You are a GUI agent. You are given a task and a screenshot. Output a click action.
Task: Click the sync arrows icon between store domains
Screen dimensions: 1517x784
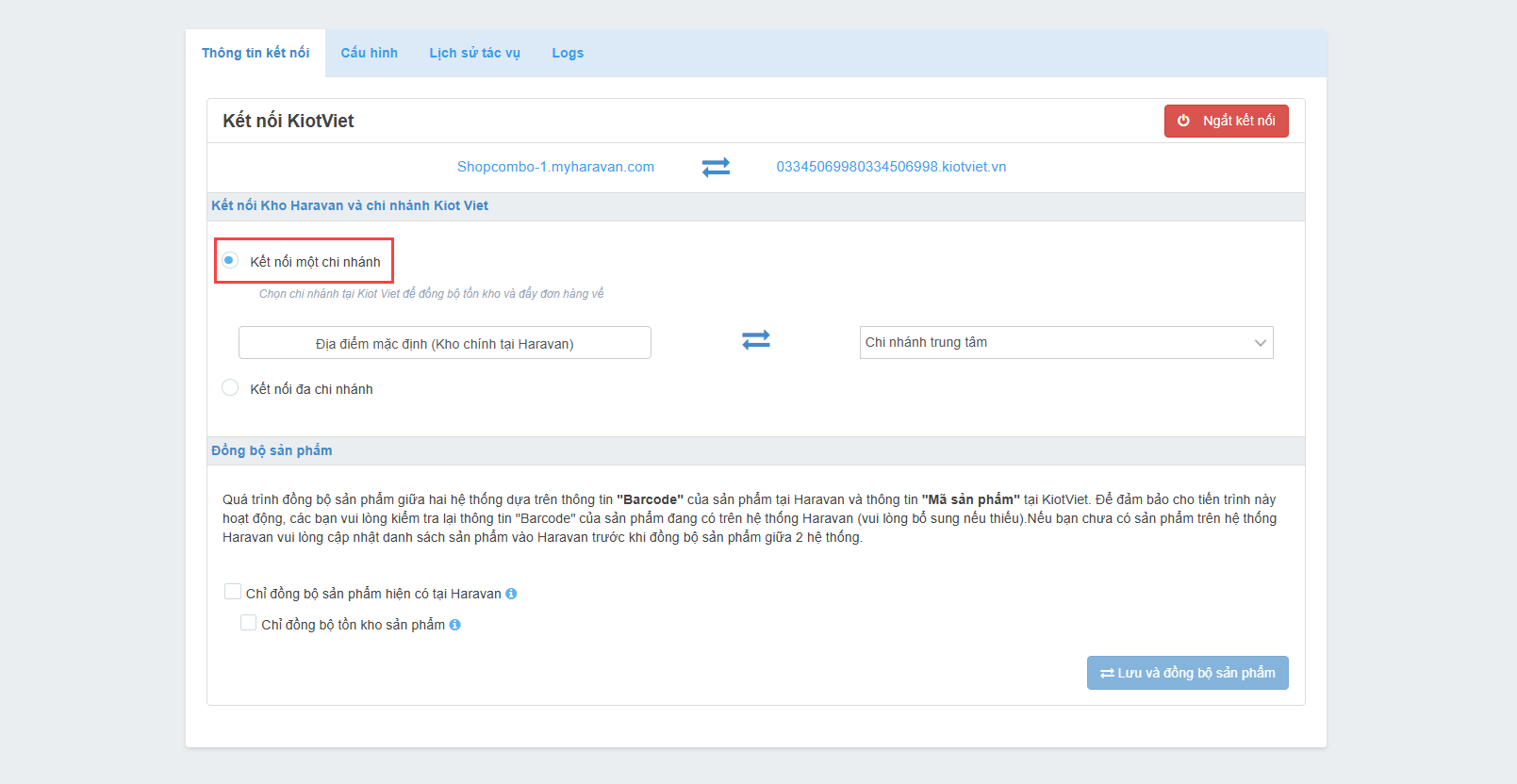(x=717, y=167)
